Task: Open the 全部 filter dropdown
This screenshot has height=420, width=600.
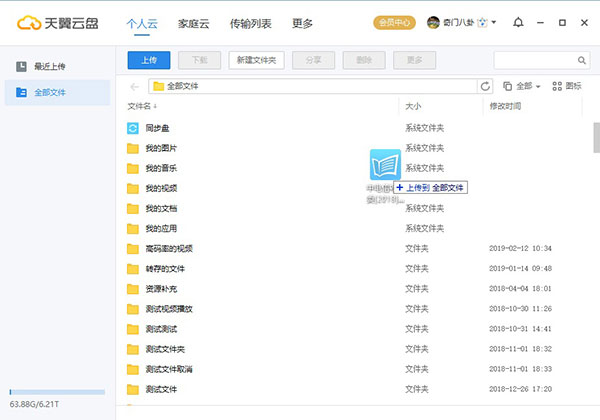Action: coord(523,86)
